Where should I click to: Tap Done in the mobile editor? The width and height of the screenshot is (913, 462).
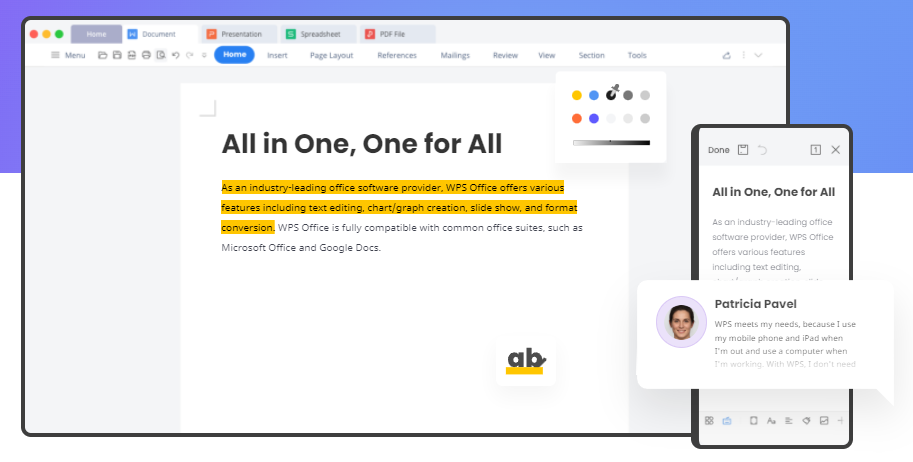pyautogui.click(x=719, y=150)
